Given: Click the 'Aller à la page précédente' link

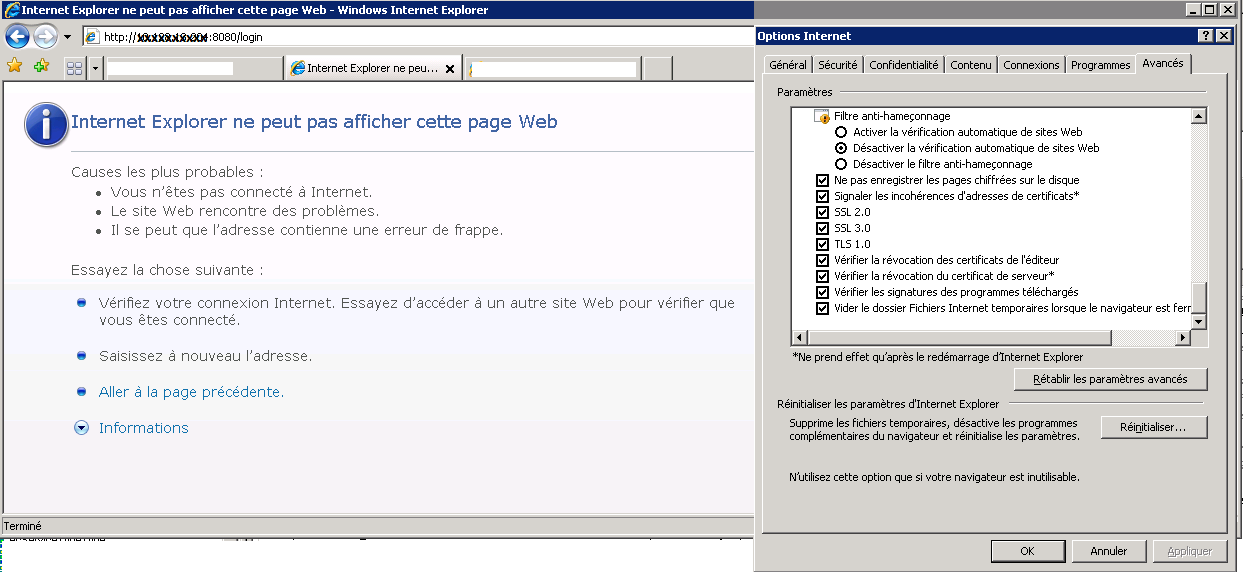Looking at the screenshot, I should 191,392.
